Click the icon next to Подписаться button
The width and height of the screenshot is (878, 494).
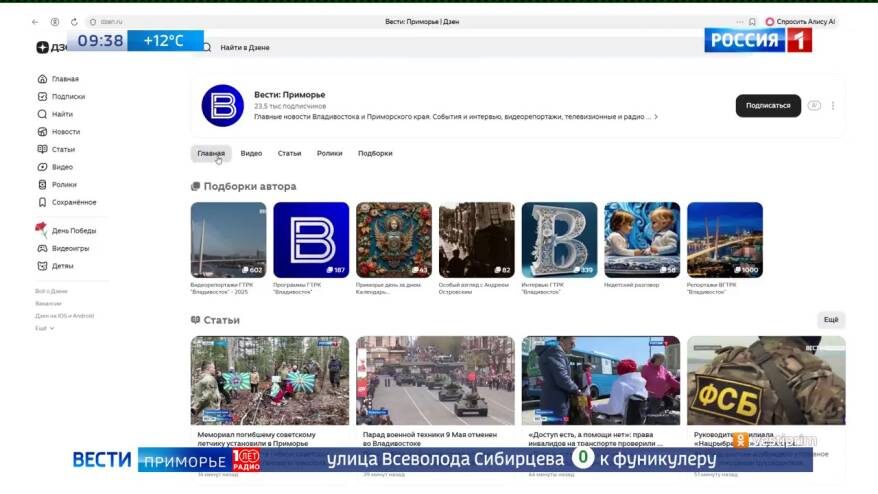(x=814, y=106)
